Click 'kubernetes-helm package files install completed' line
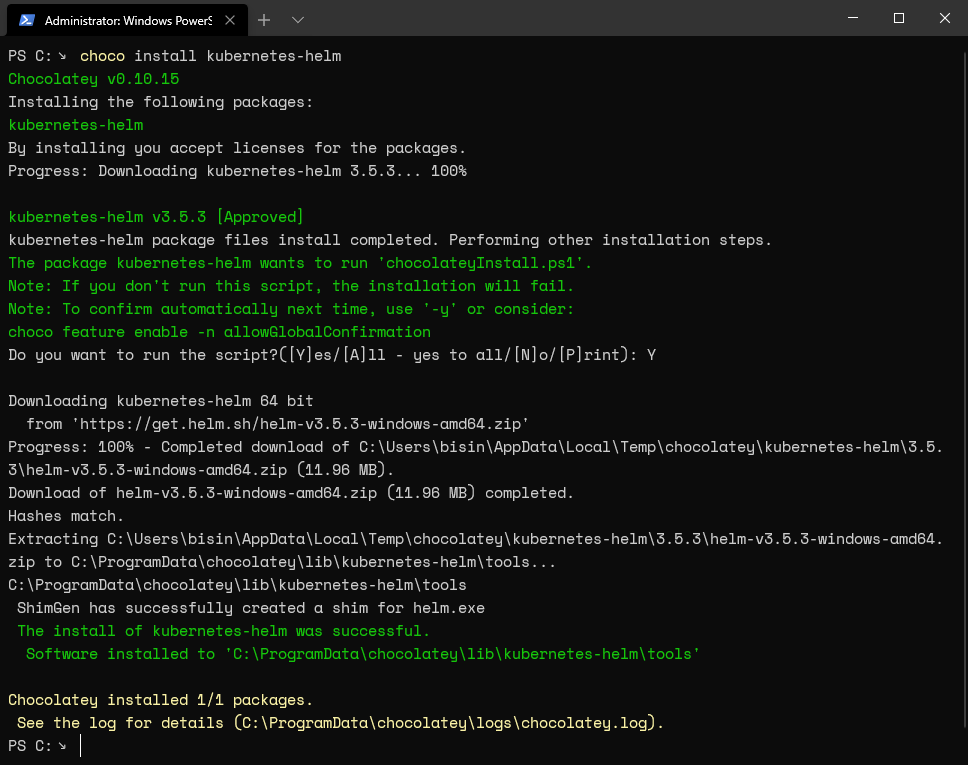The height and width of the screenshot is (765, 968). click(390, 240)
